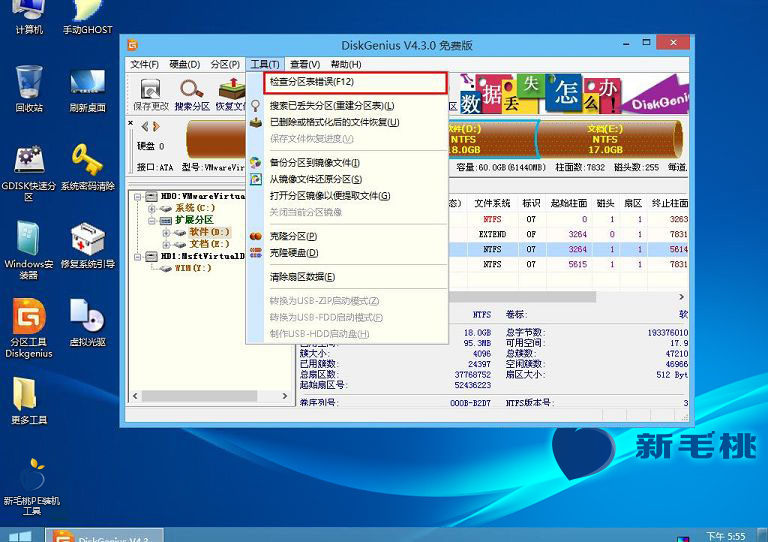Viewport: 768px width, 542px height.
Task: Select 文档(E:) in the disk tree
Action: pos(209,244)
